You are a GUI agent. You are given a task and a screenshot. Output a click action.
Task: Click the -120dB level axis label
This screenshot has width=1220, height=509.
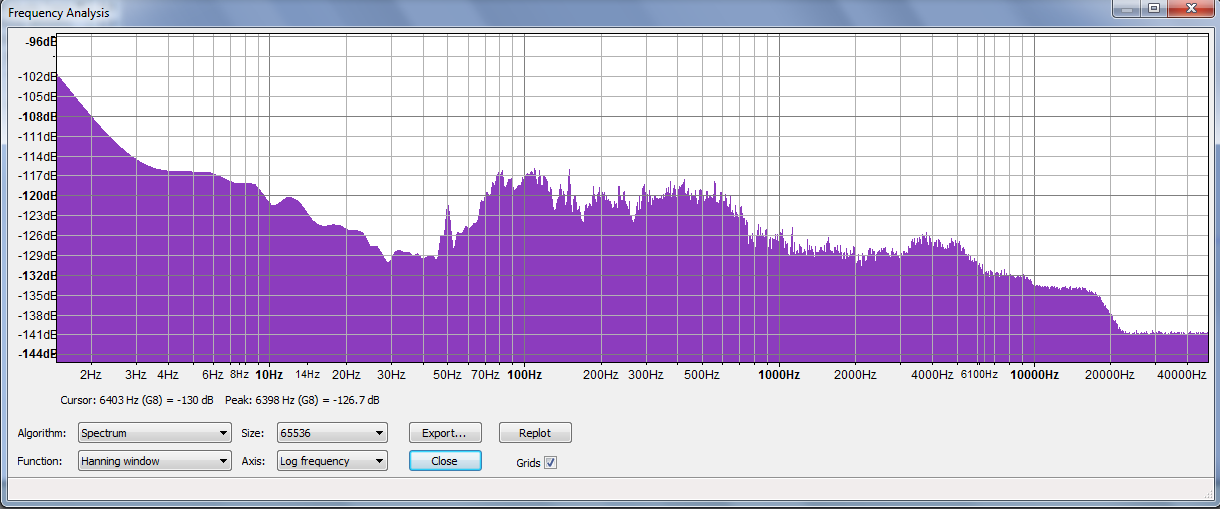point(38,195)
